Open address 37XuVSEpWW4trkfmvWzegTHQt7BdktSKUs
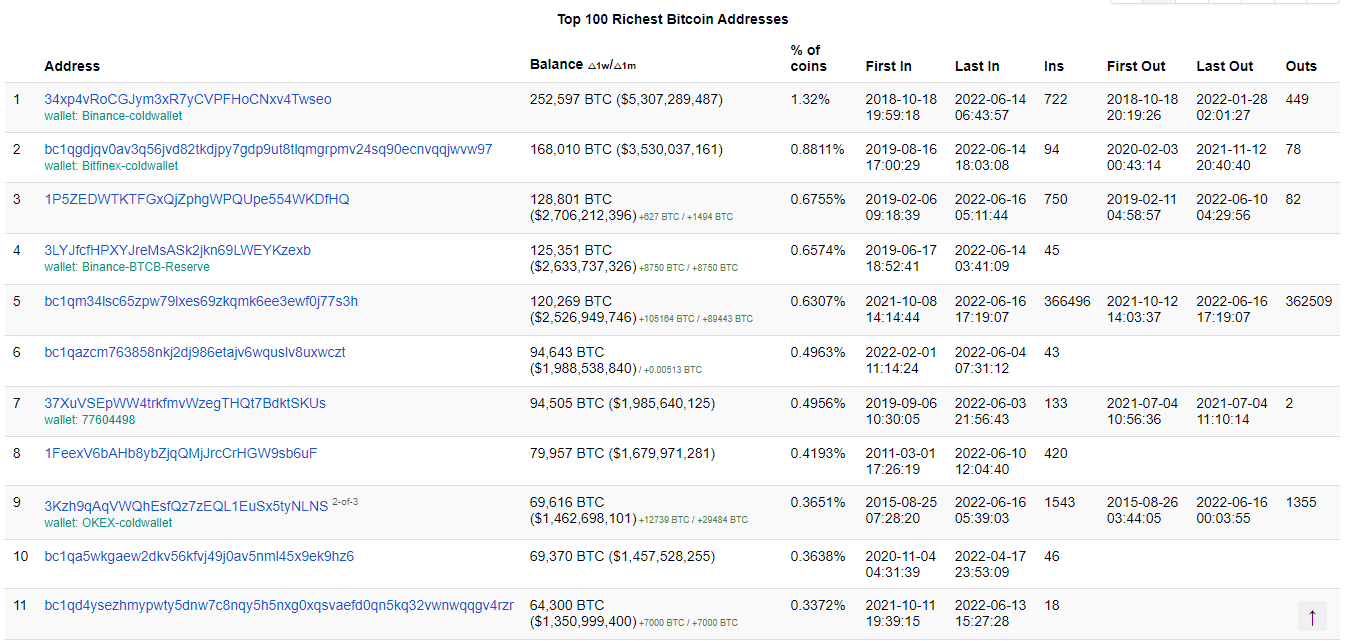The height and width of the screenshot is (641, 1345). tap(185, 403)
